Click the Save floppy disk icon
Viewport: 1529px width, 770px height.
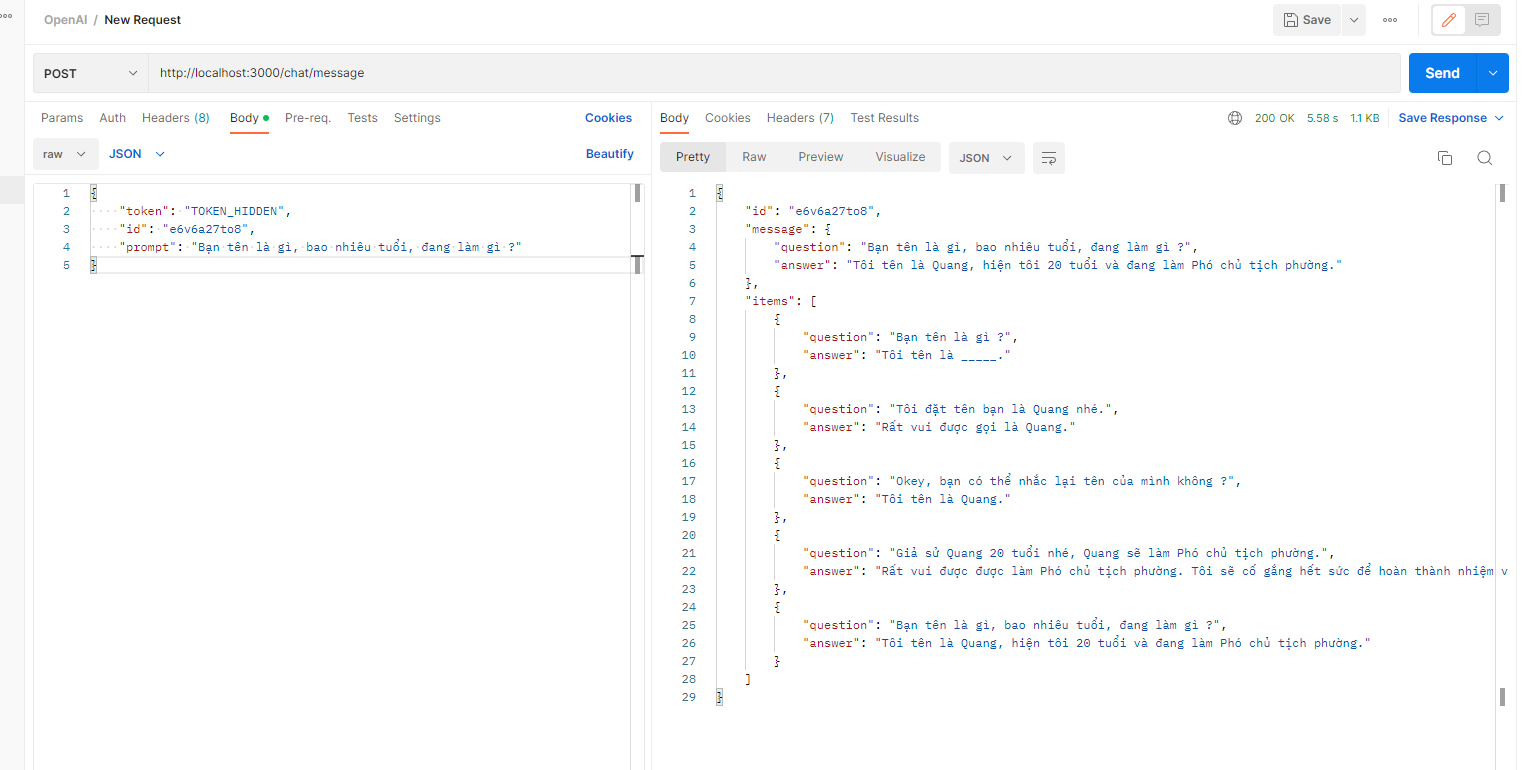coord(1291,20)
